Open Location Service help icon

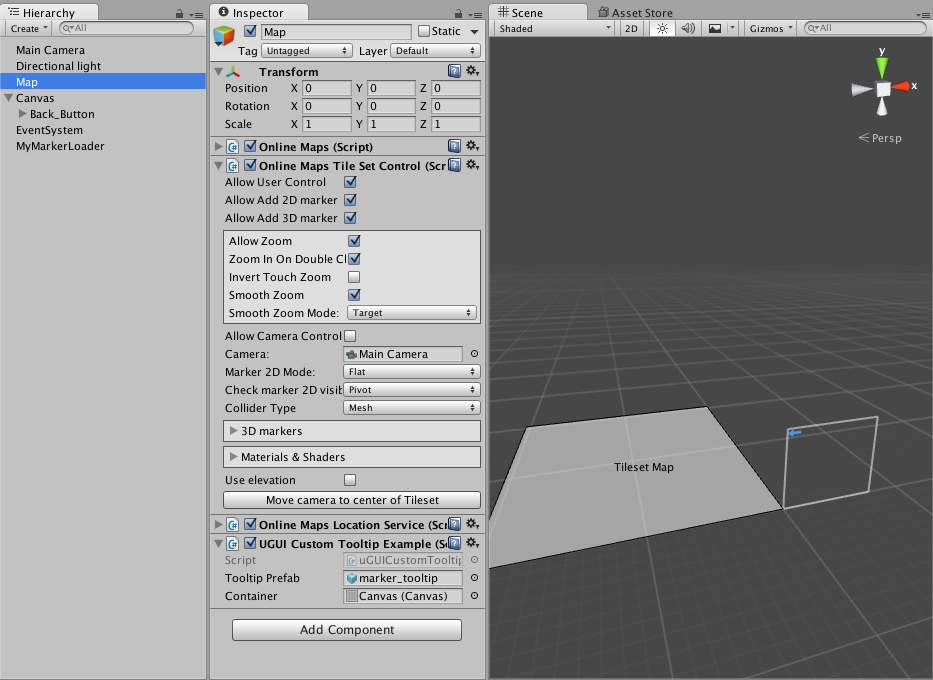pyautogui.click(x=454, y=524)
